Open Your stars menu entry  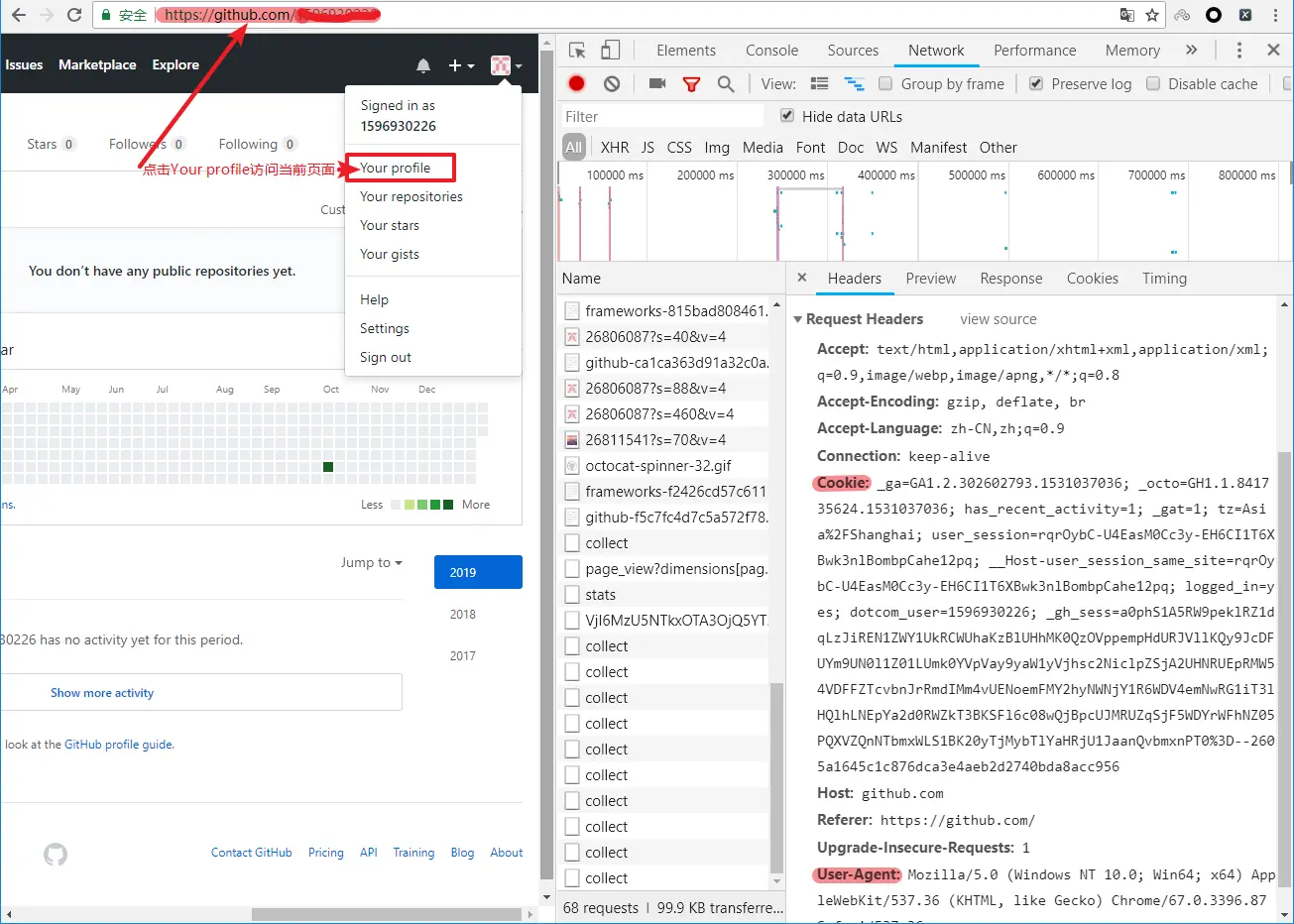[x=389, y=225]
